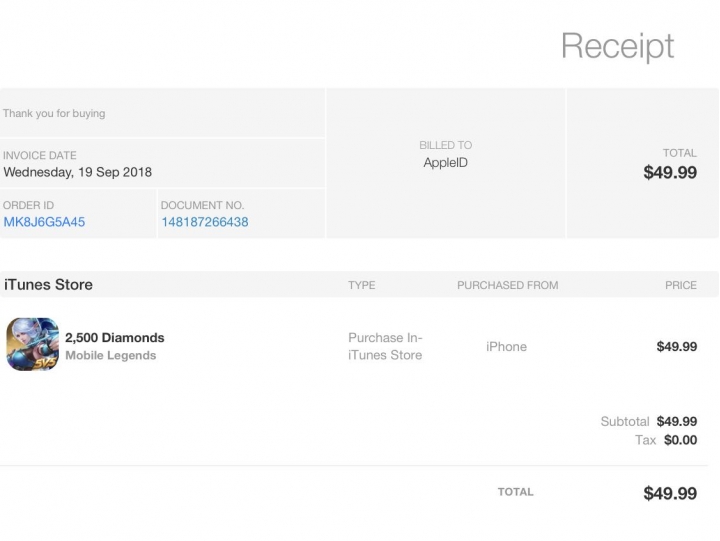
Task: Click the PURCHASED FROM column header
Action: point(508,285)
